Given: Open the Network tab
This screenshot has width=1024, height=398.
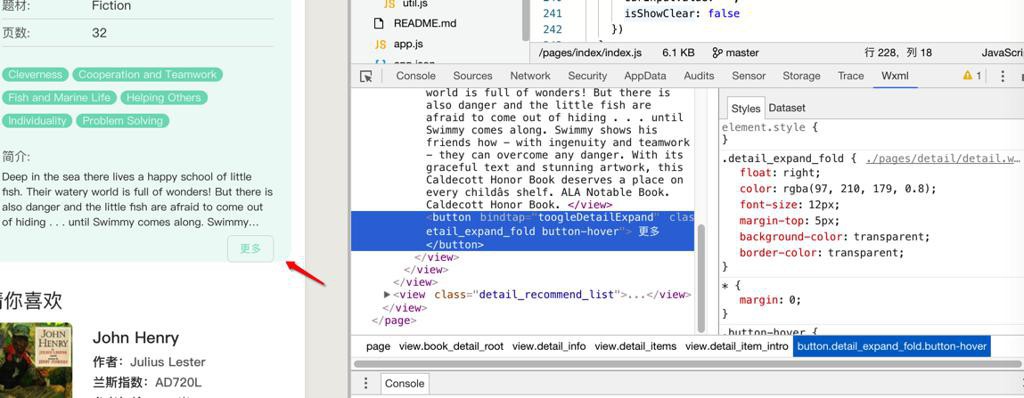Looking at the screenshot, I should 530,76.
